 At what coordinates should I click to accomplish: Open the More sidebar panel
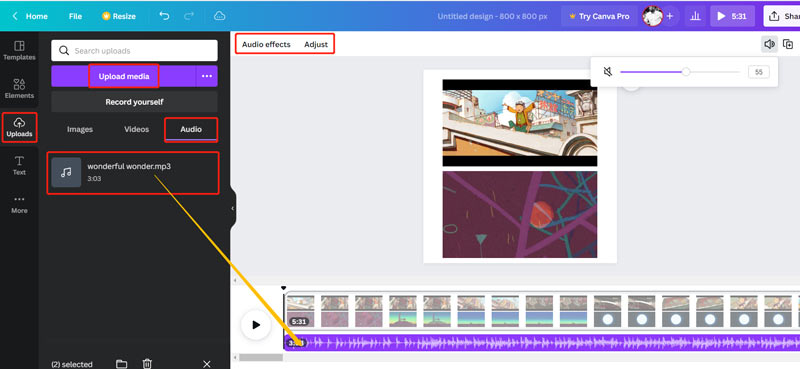tap(19, 204)
